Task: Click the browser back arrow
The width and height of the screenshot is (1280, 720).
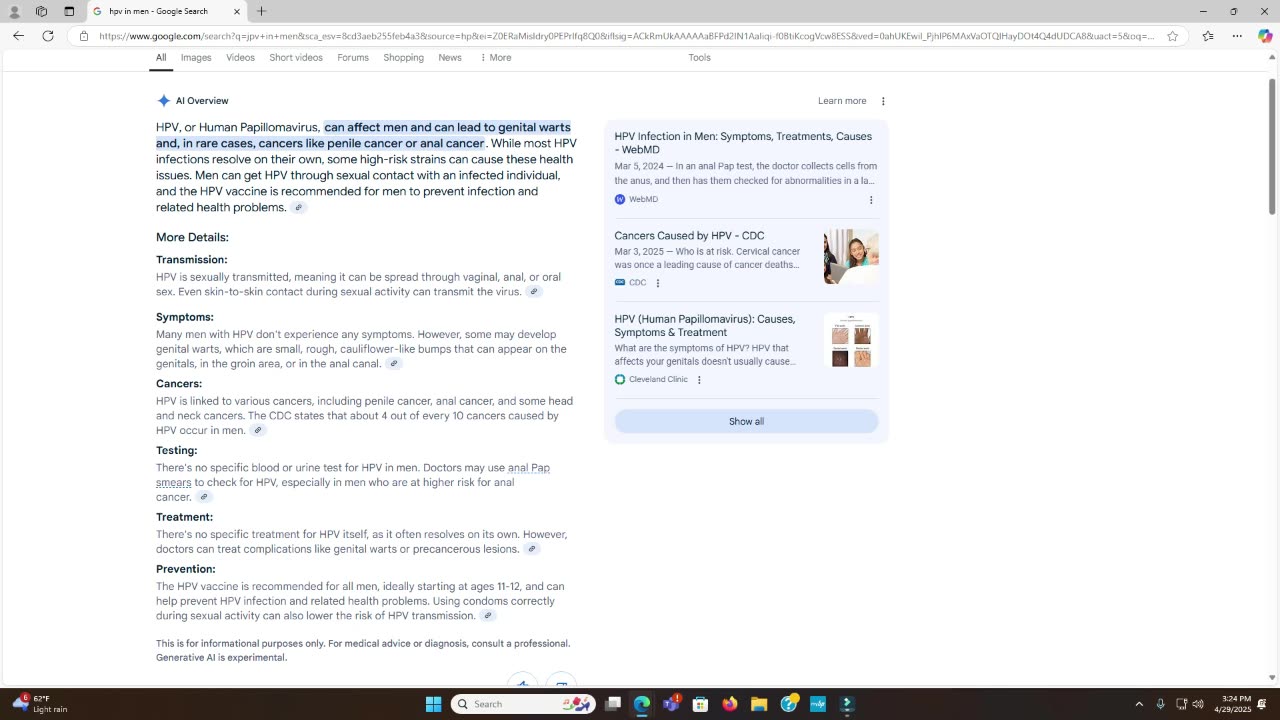Action: (18, 36)
